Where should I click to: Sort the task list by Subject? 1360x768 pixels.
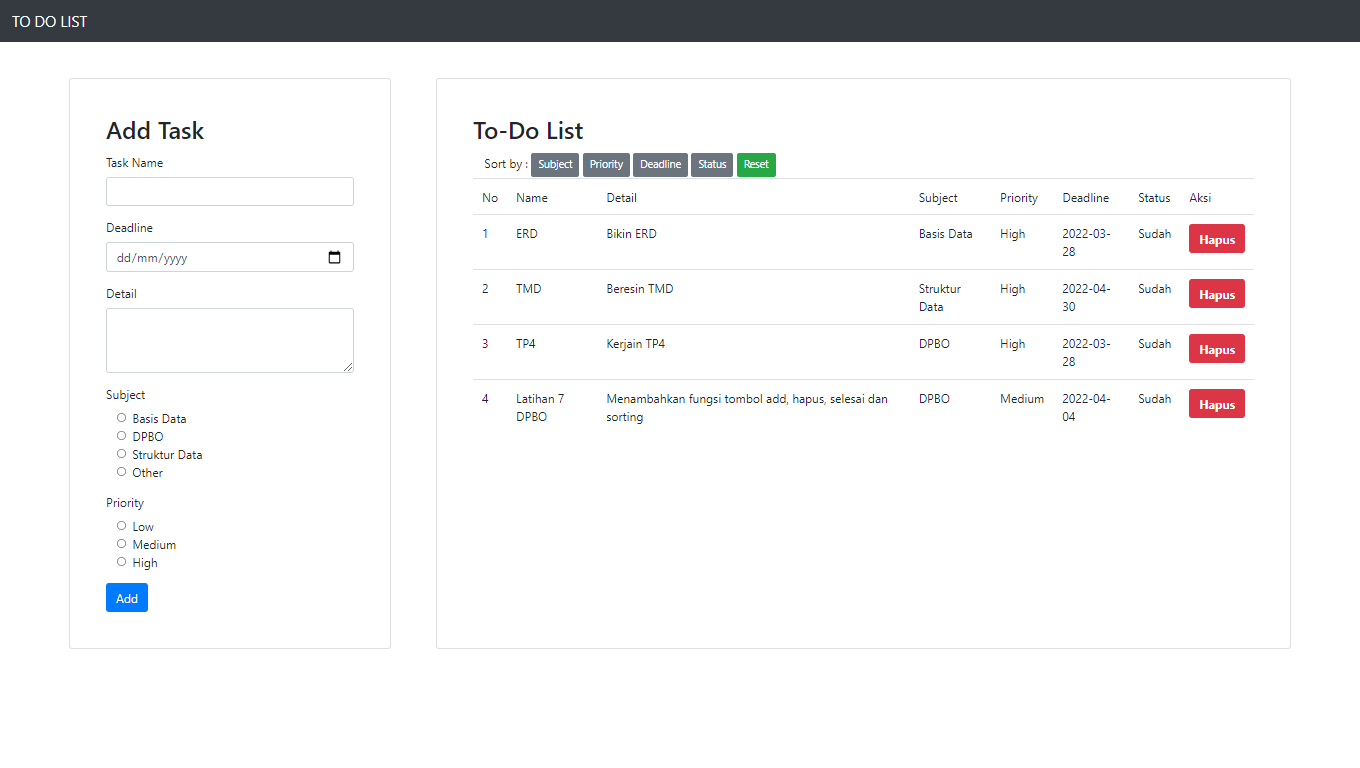[x=555, y=164]
